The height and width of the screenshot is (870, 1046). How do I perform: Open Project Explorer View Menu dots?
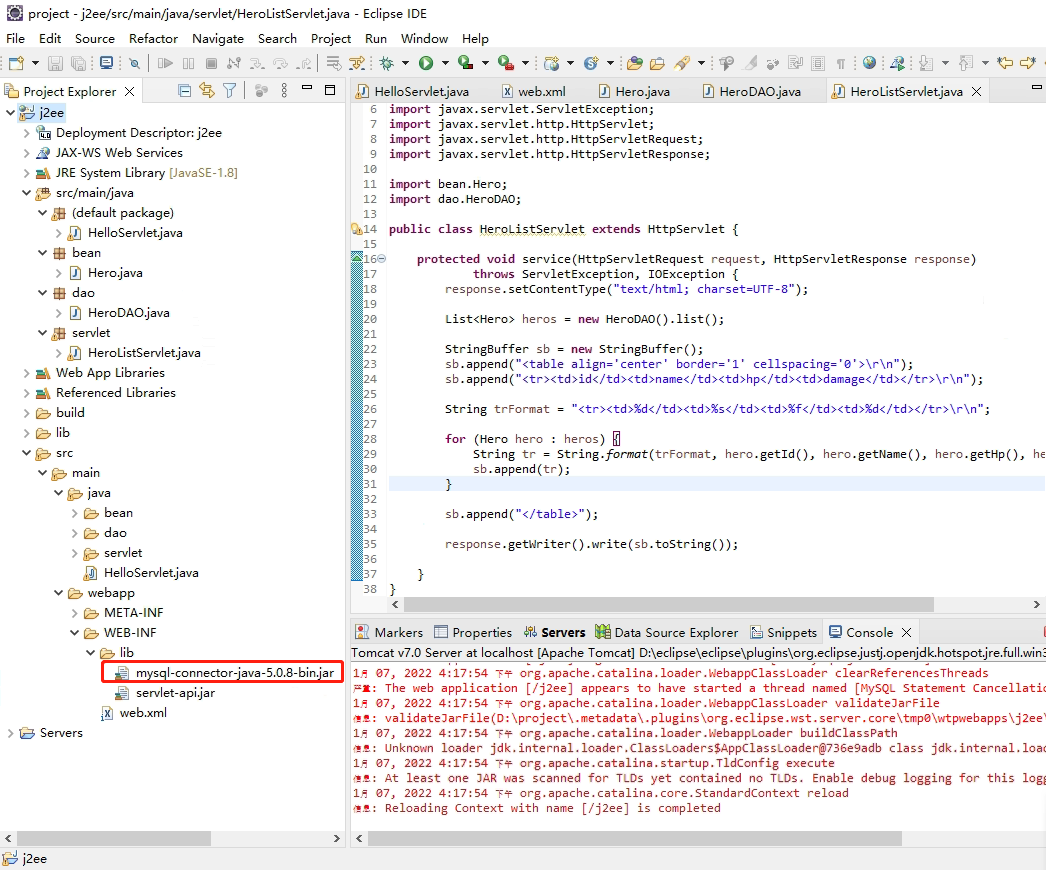point(284,91)
